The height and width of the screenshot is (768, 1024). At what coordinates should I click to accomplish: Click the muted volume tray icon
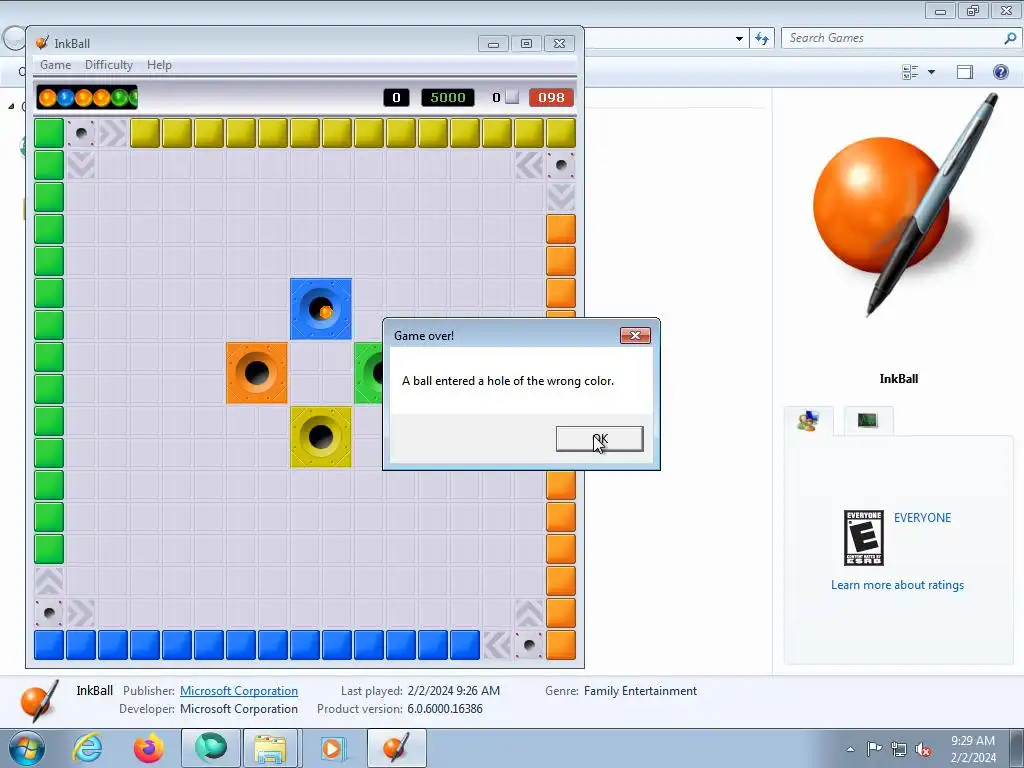923,749
